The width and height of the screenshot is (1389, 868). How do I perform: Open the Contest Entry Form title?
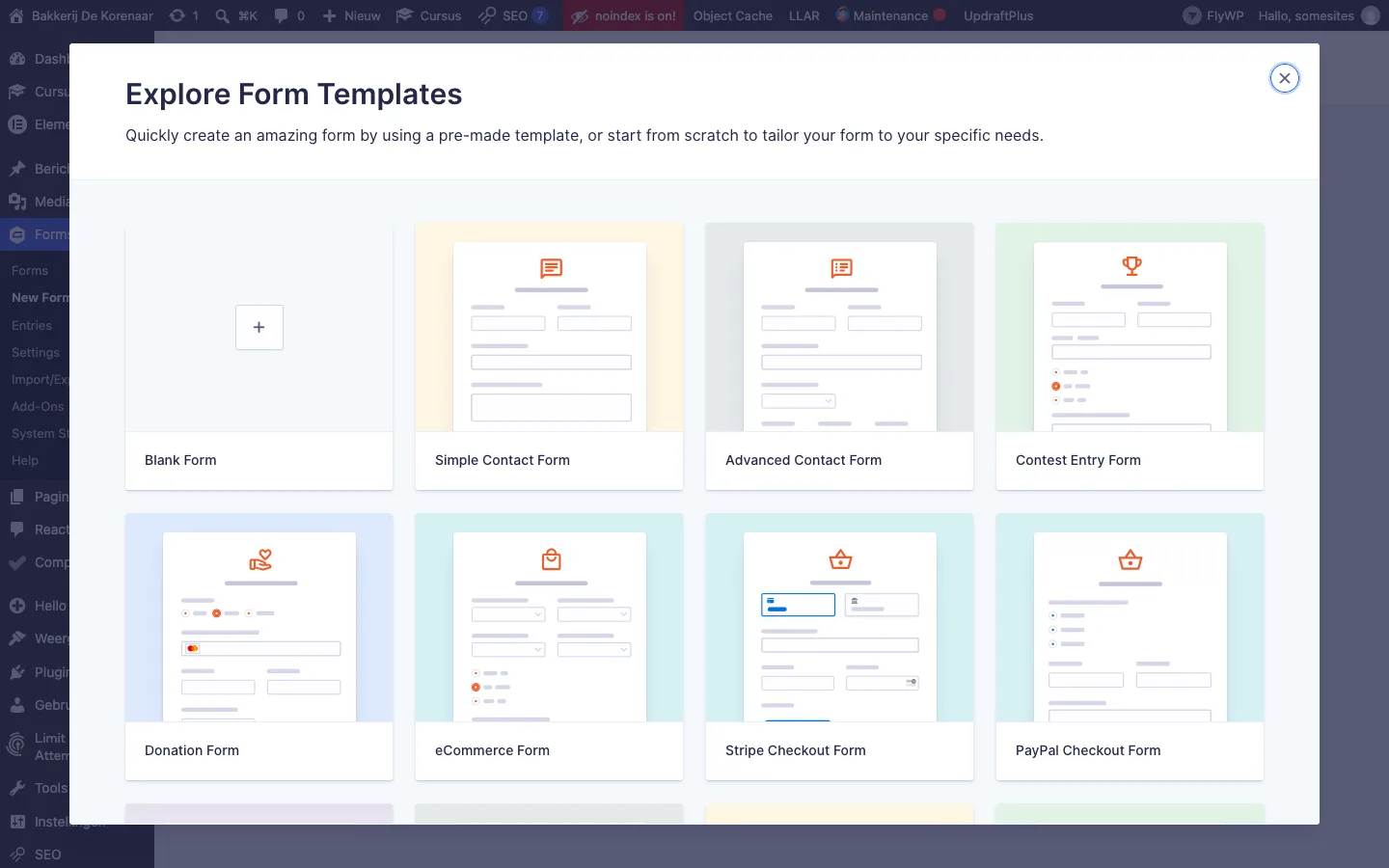[x=1078, y=460]
